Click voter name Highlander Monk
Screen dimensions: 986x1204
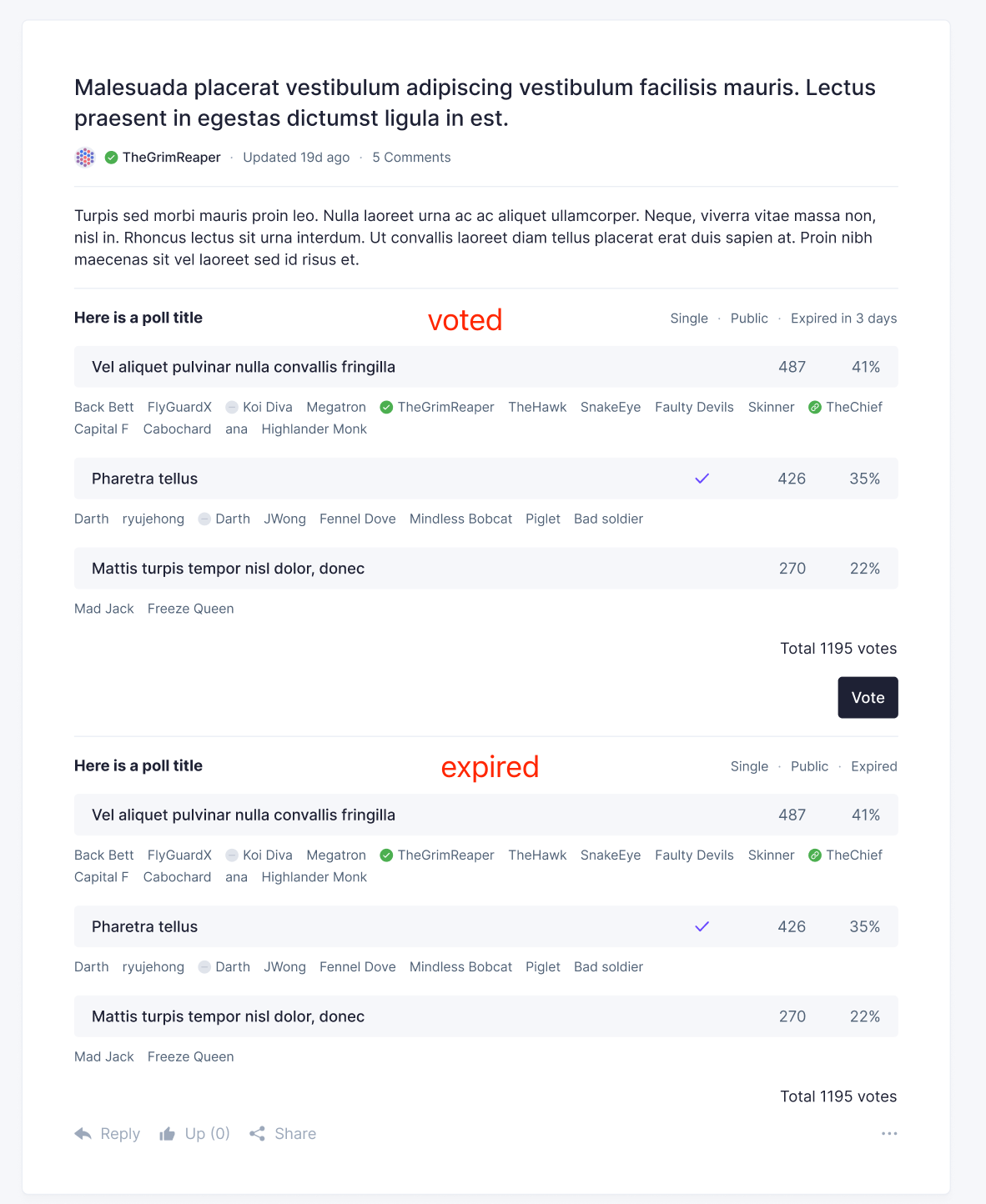pos(314,429)
